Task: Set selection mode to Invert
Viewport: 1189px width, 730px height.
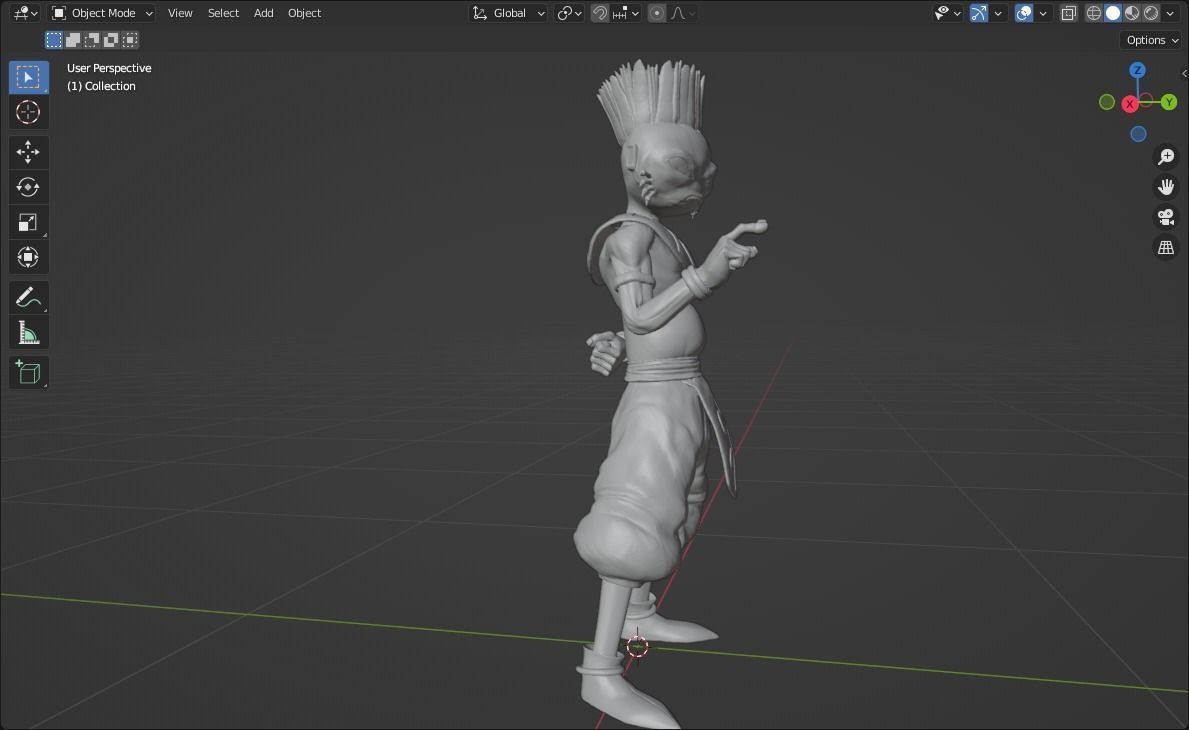Action: [111, 39]
